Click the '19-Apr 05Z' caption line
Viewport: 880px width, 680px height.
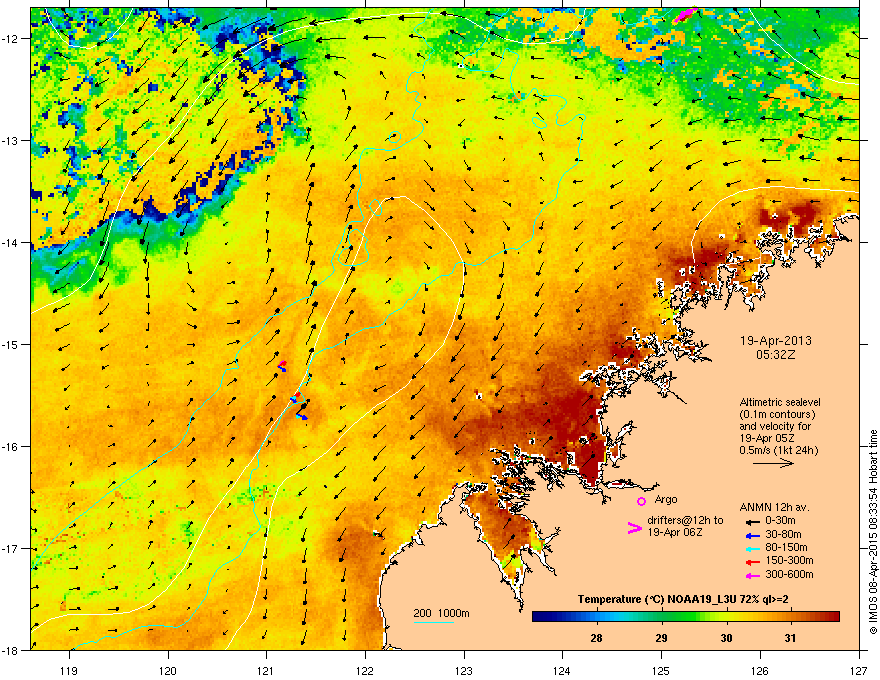click(x=766, y=438)
